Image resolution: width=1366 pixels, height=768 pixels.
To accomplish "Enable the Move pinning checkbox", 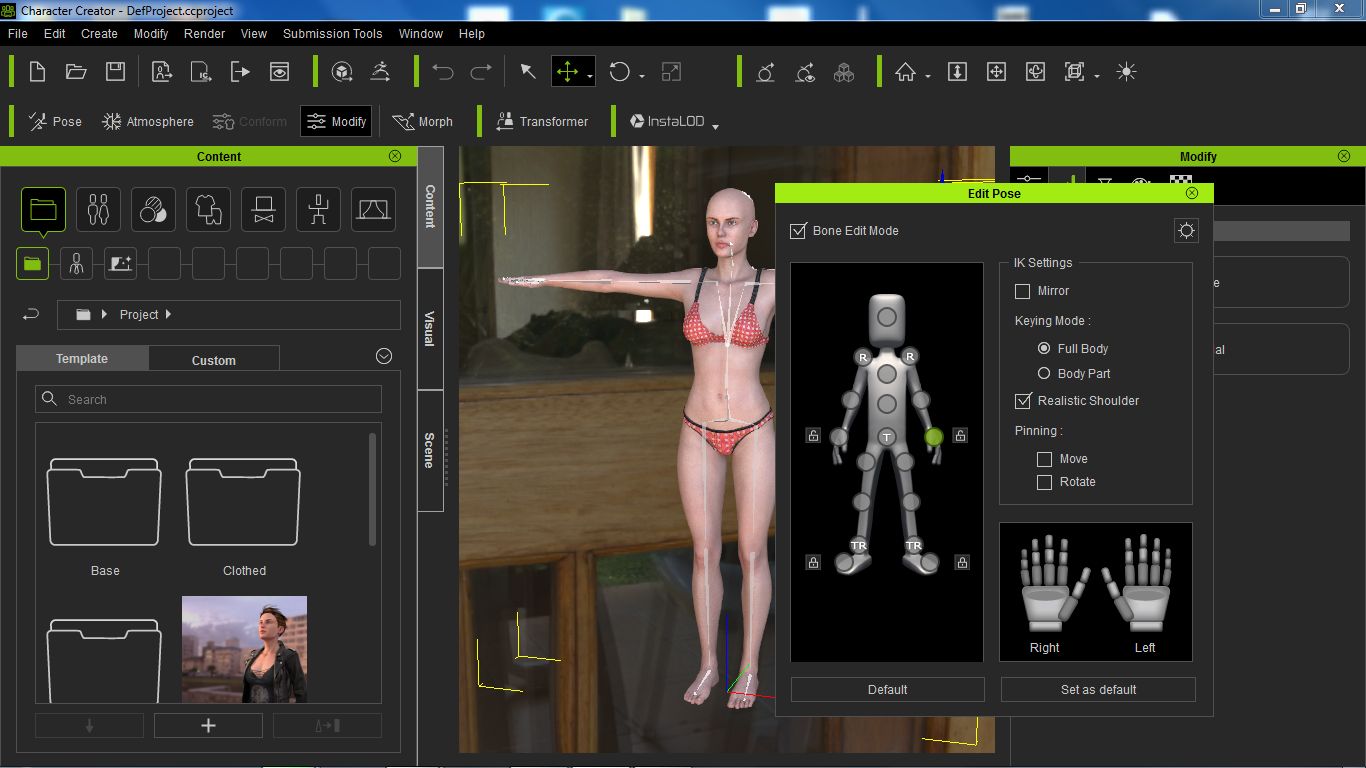I will pyautogui.click(x=1044, y=459).
